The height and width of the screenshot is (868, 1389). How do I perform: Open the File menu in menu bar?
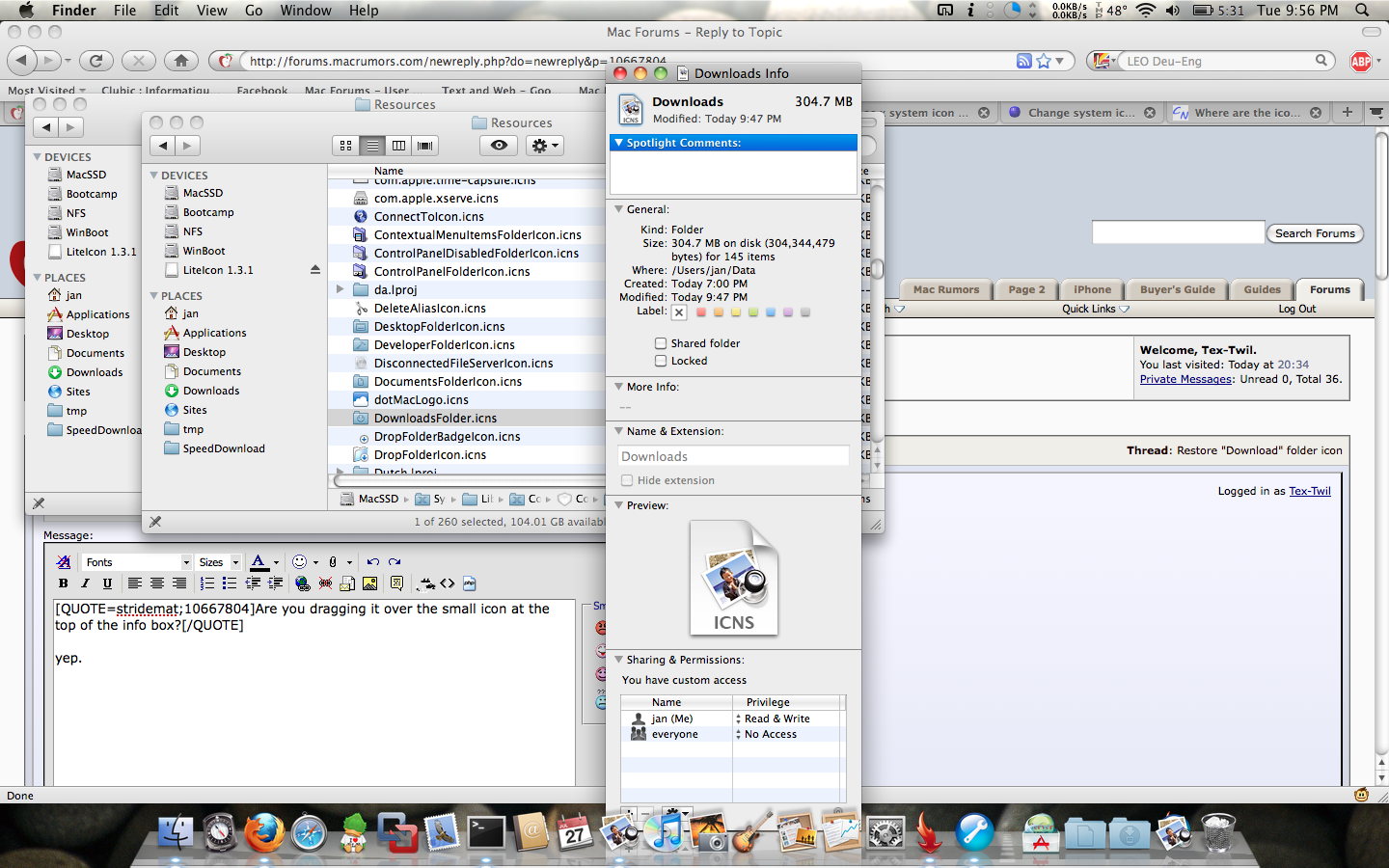124,11
